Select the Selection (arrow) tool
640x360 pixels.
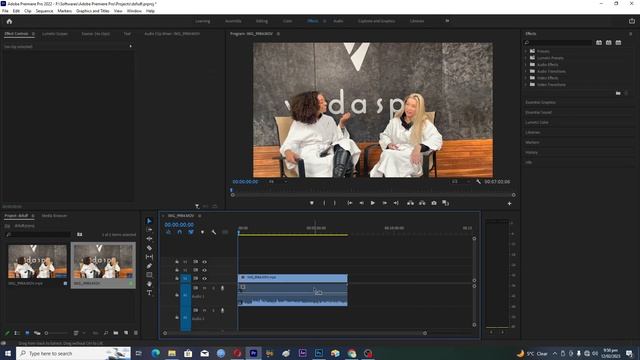149,221
